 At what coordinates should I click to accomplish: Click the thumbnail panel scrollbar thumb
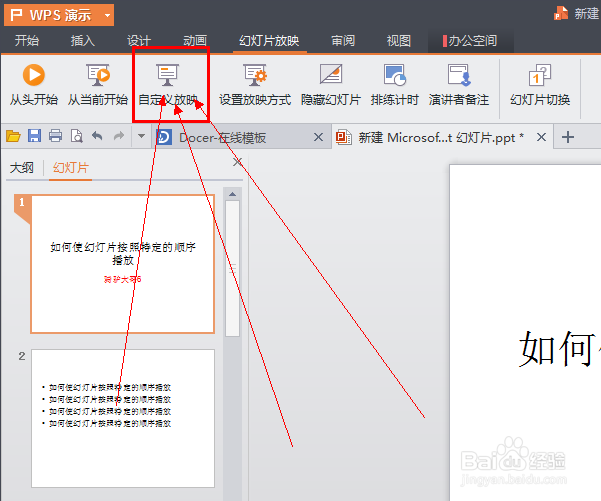coord(232,268)
